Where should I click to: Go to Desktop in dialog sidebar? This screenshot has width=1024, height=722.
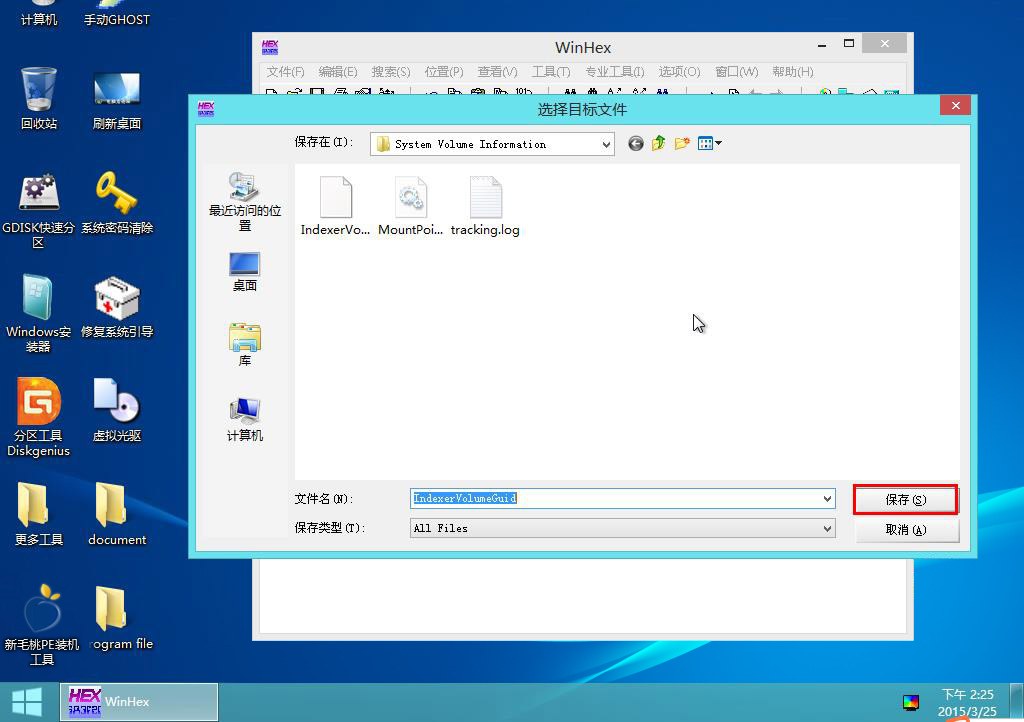tap(245, 272)
